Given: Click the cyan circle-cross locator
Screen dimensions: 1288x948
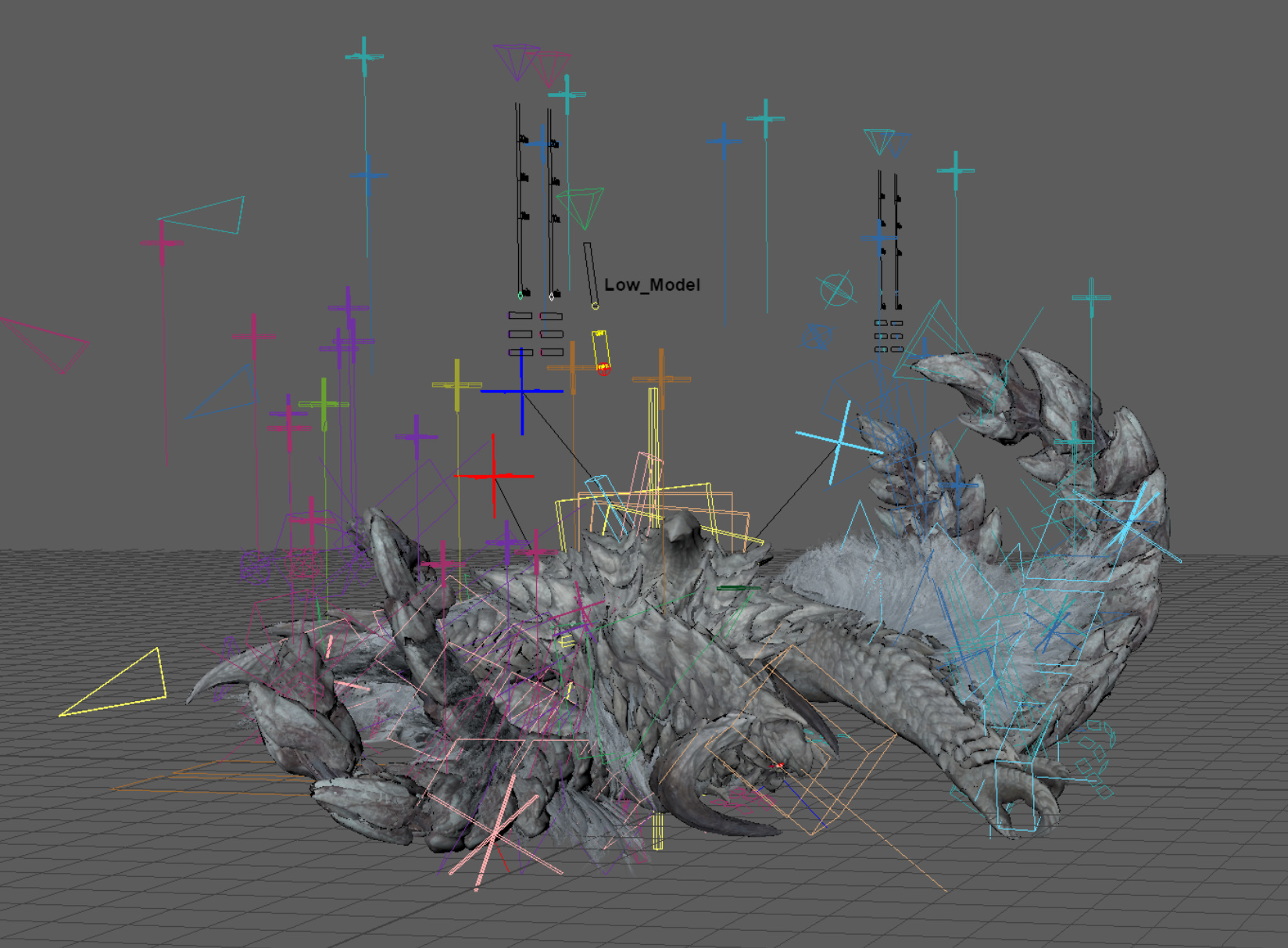Looking at the screenshot, I should click(x=835, y=290).
